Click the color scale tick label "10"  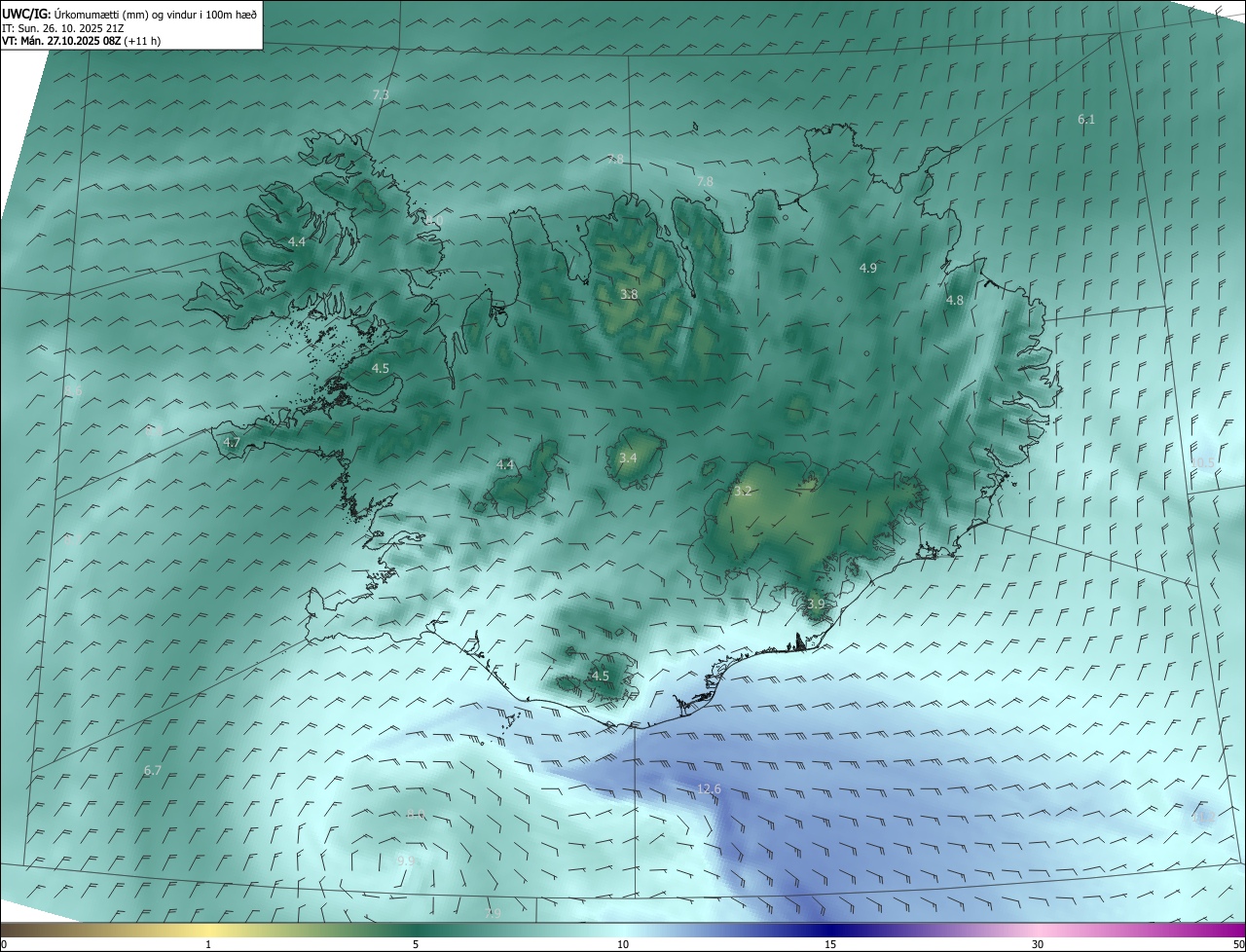623,944
